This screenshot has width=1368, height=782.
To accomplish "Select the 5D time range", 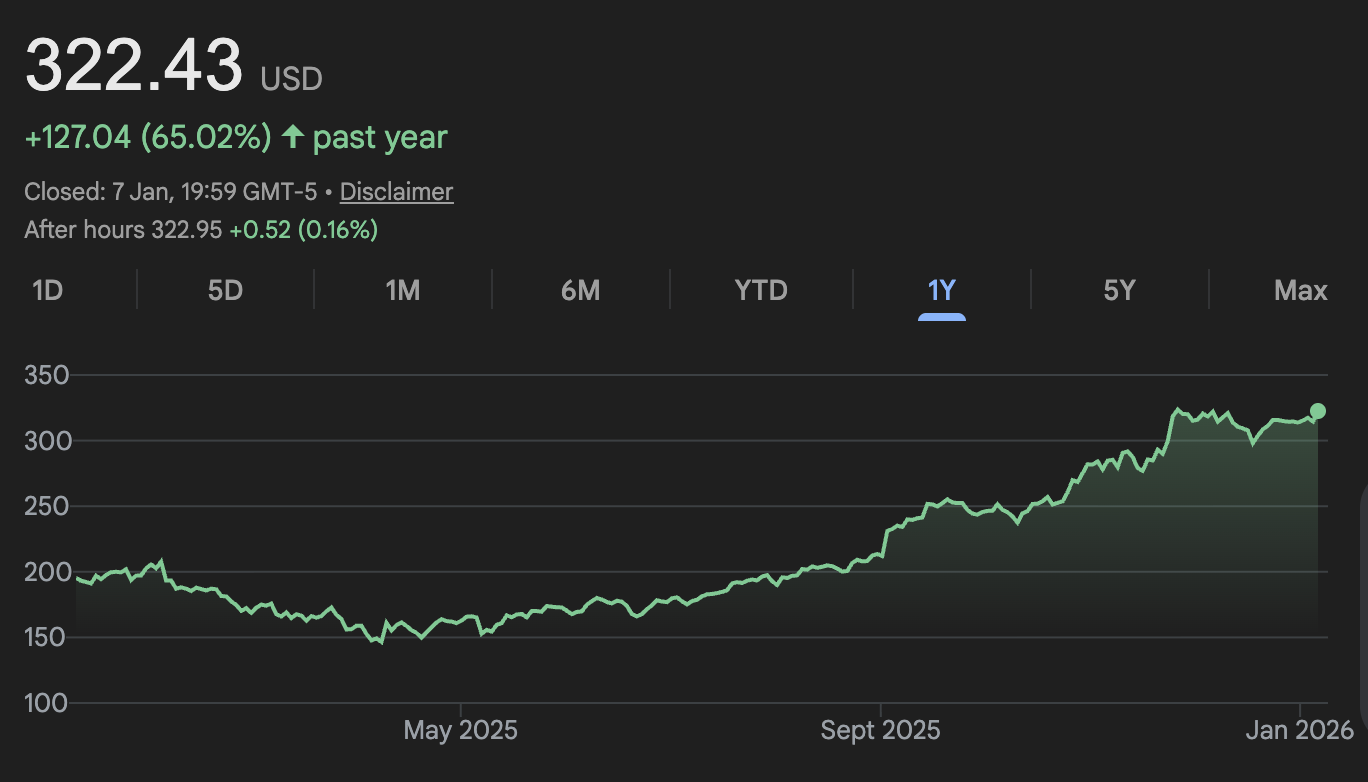I will click(224, 290).
